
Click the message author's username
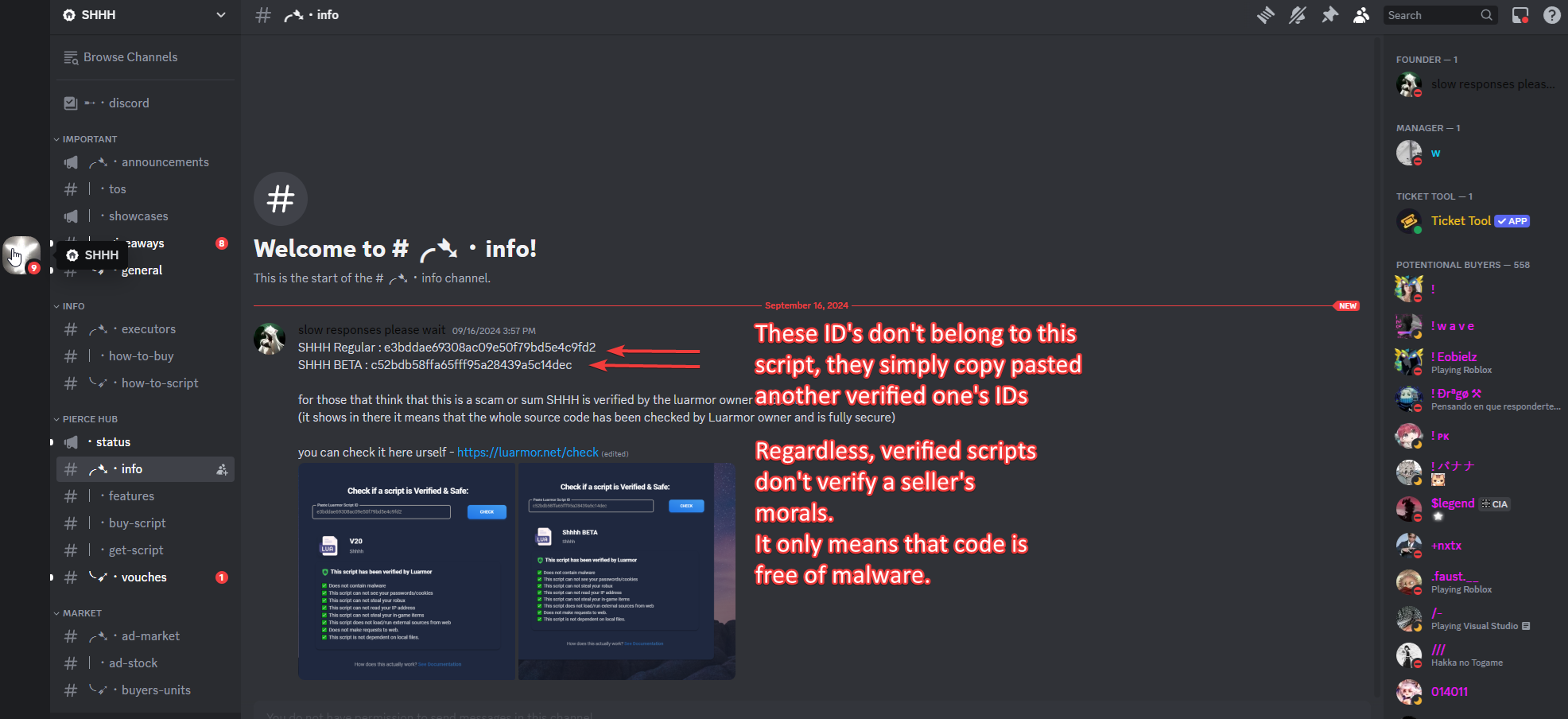tap(371, 330)
